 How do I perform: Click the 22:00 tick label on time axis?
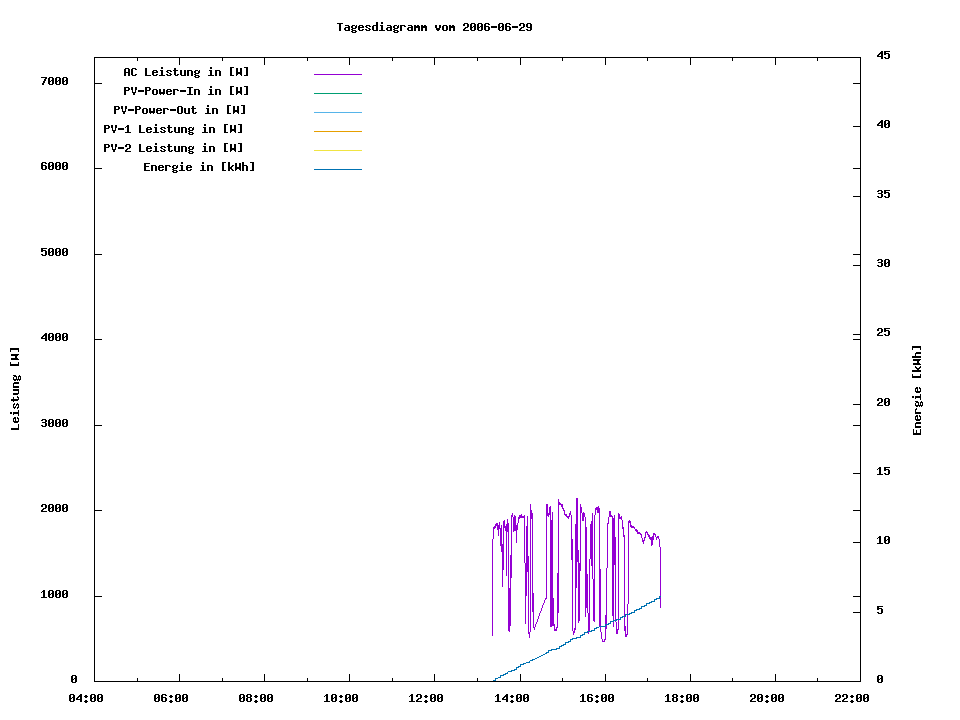pyautogui.click(x=851, y=698)
